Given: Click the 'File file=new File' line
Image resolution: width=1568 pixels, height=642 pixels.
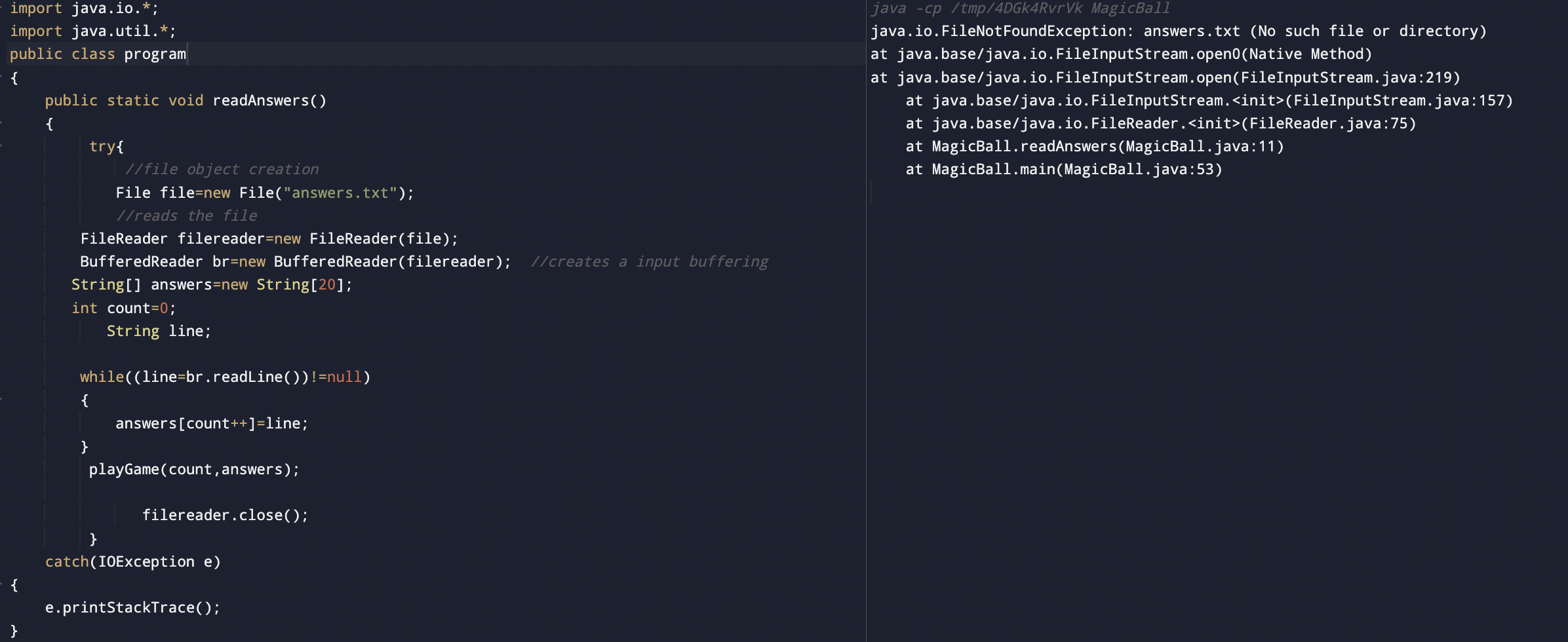Looking at the screenshot, I should (x=265, y=193).
